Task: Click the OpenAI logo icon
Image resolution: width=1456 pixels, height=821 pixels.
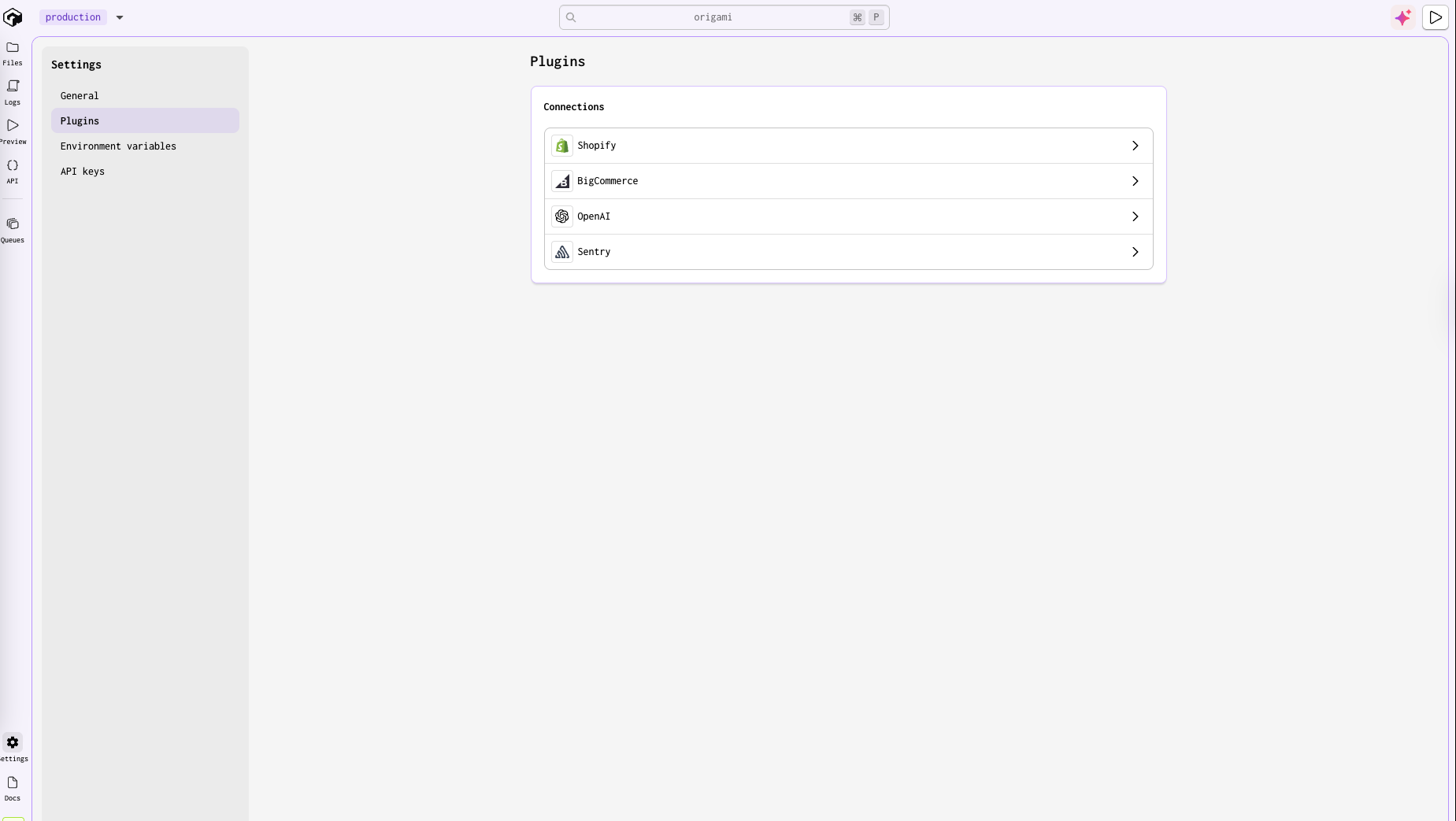Action: click(x=562, y=216)
